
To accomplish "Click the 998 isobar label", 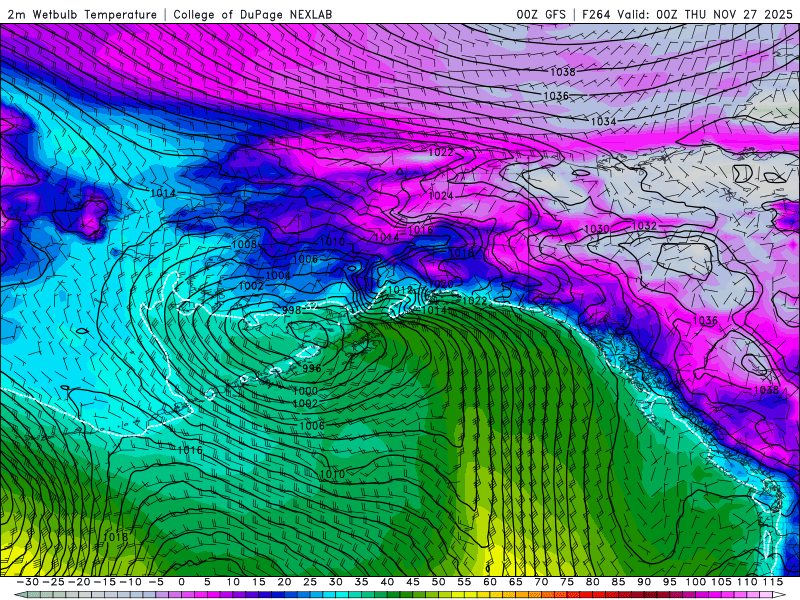I will click(x=291, y=310).
